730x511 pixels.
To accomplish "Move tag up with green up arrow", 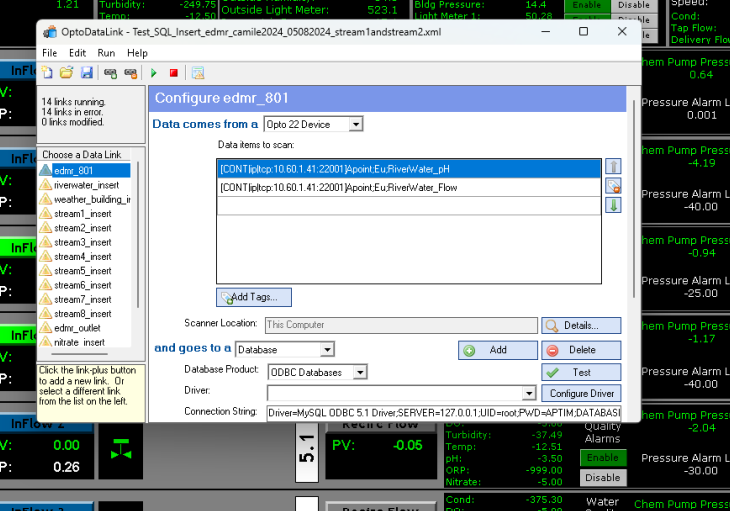I will (x=613, y=167).
